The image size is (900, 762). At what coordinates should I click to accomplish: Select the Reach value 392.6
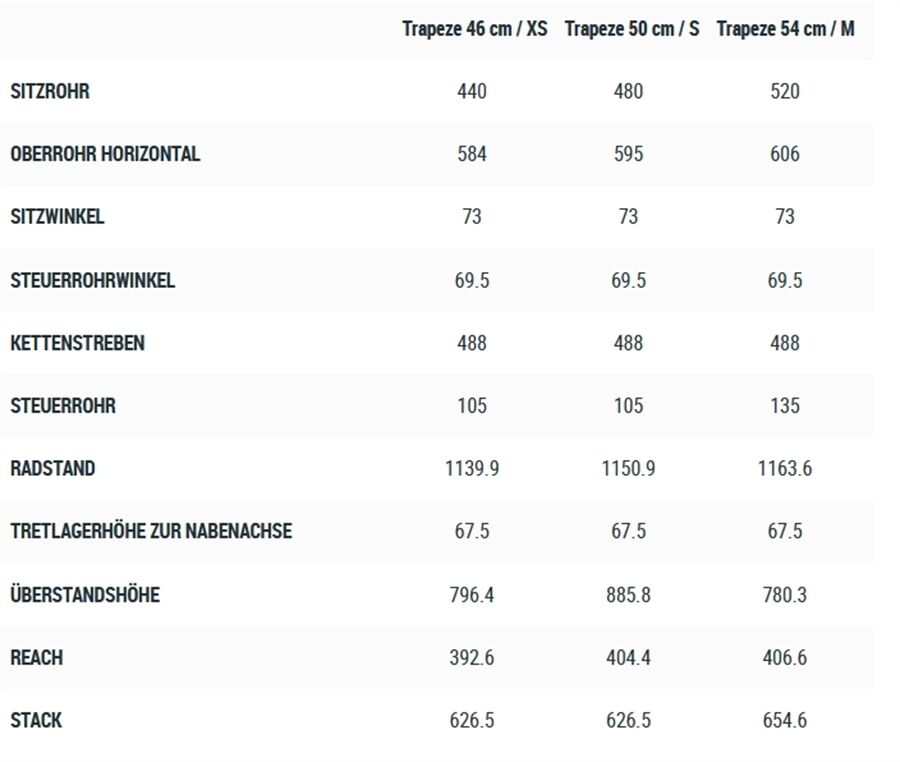click(x=472, y=657)
